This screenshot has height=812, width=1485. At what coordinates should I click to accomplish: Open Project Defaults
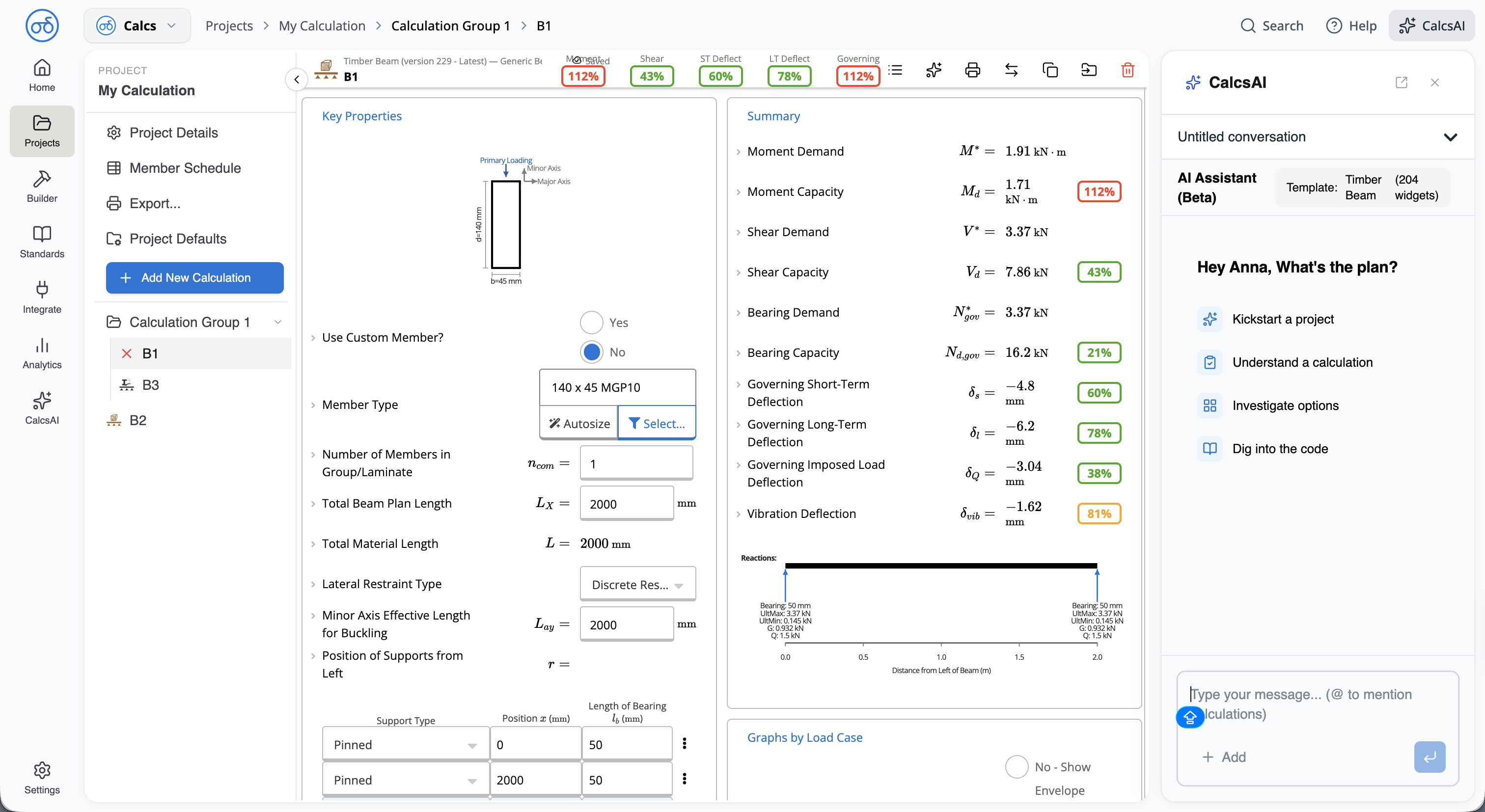point(167,238)
